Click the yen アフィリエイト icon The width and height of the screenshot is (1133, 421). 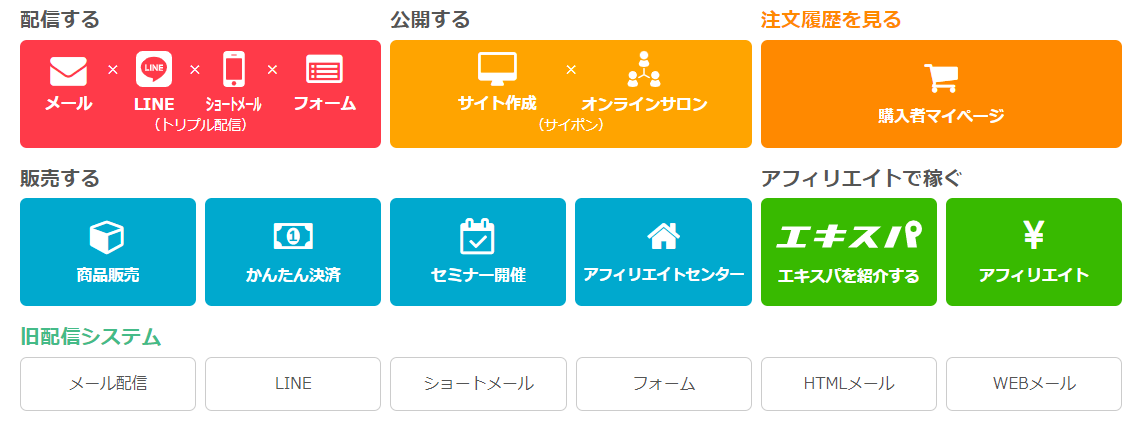pos(1034,235)
